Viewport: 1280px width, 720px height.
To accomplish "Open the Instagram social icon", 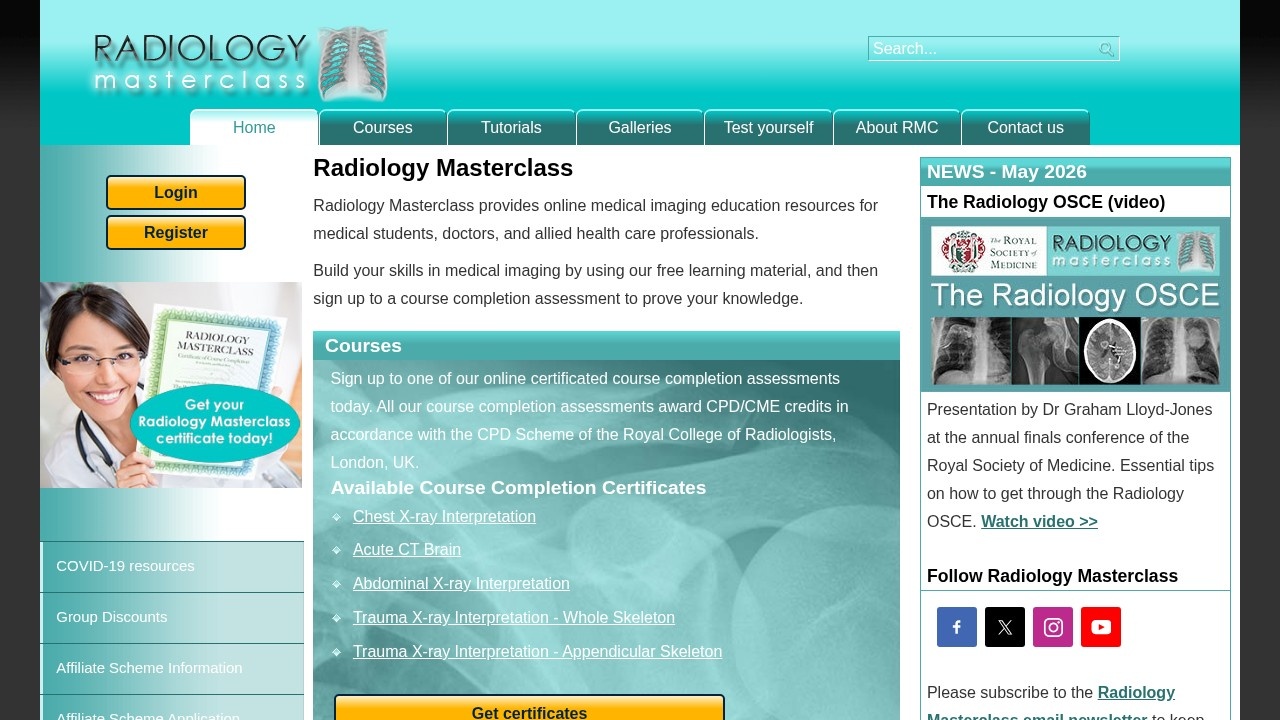I will (x=1053, y=627).
